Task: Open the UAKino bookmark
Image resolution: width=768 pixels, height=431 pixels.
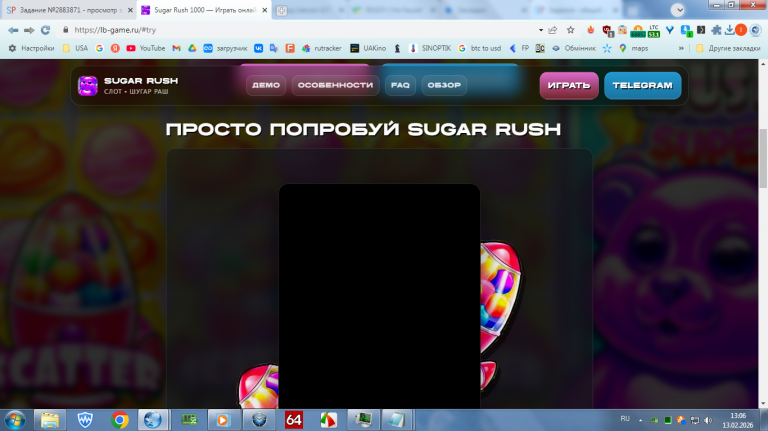Action: click(368, 48)
